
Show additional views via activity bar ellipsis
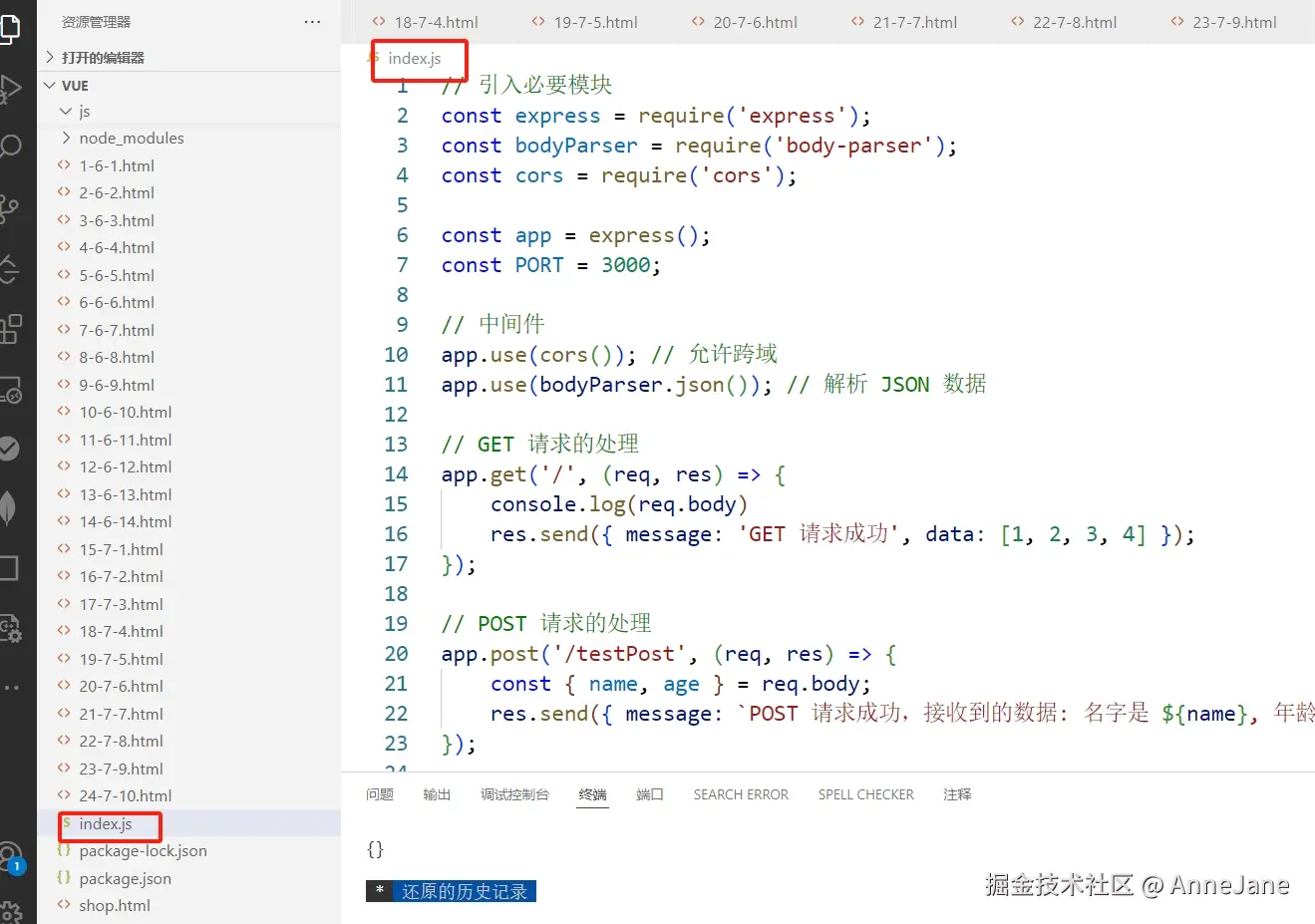[10, 688]
